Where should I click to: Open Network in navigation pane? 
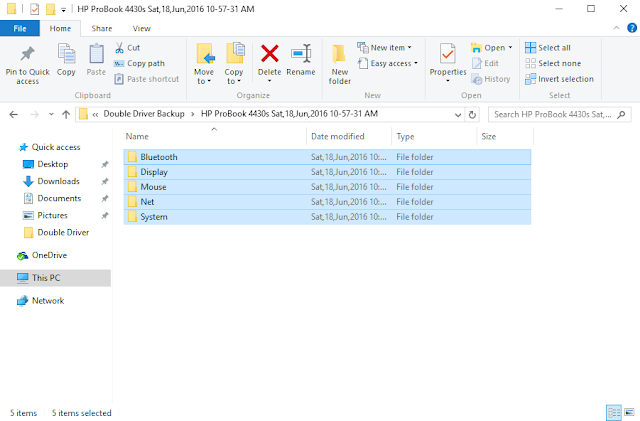[48, 301]
